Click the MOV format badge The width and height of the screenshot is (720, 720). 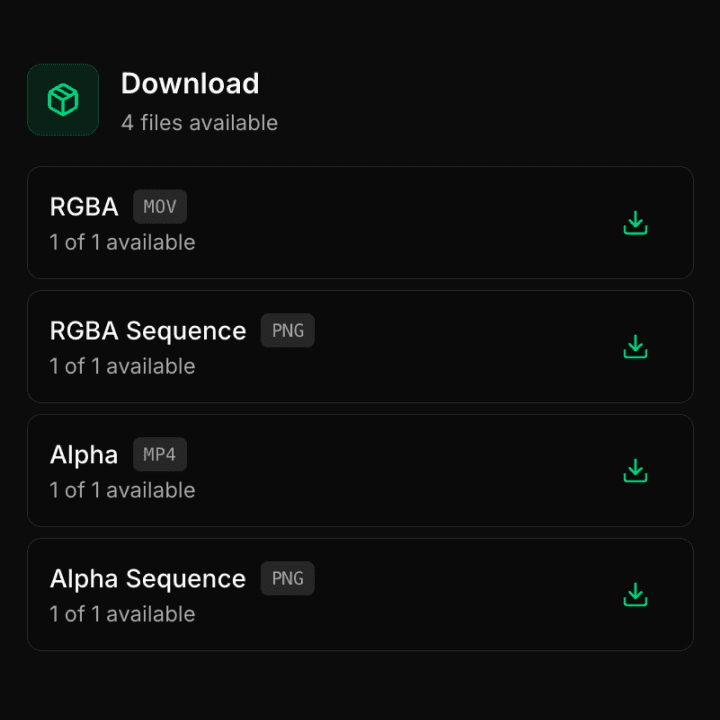[x=160, y=207]
